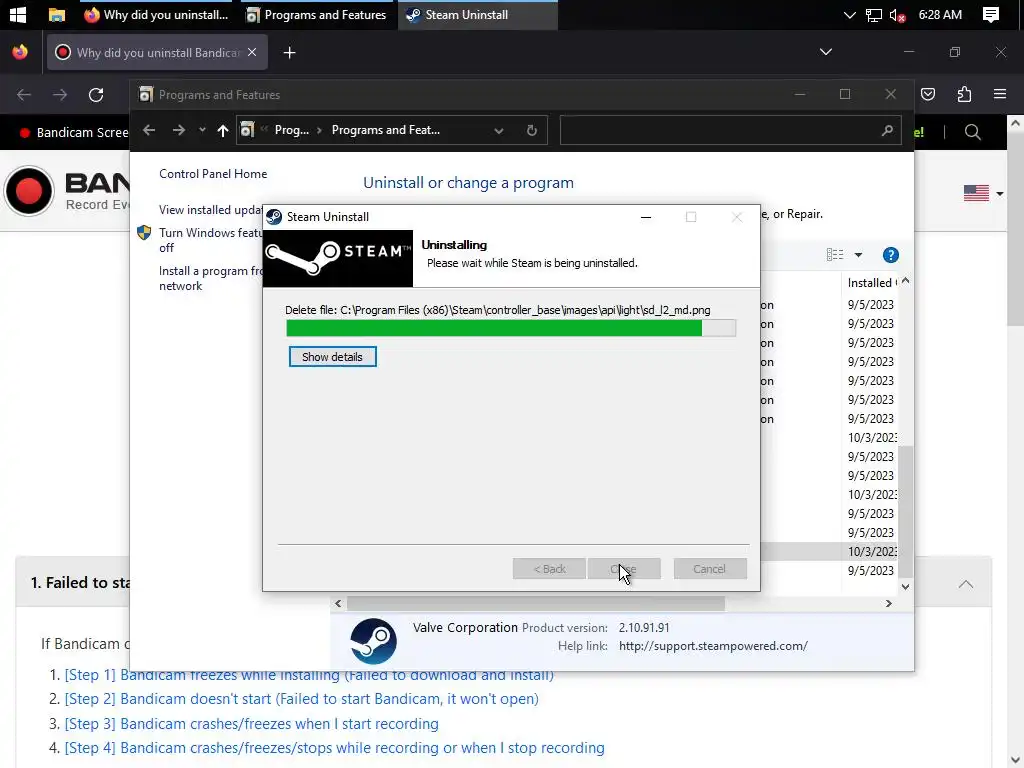Screen dimensions: 1024x768
Task: Go back in Programs and Features
Action: [149, 130]
